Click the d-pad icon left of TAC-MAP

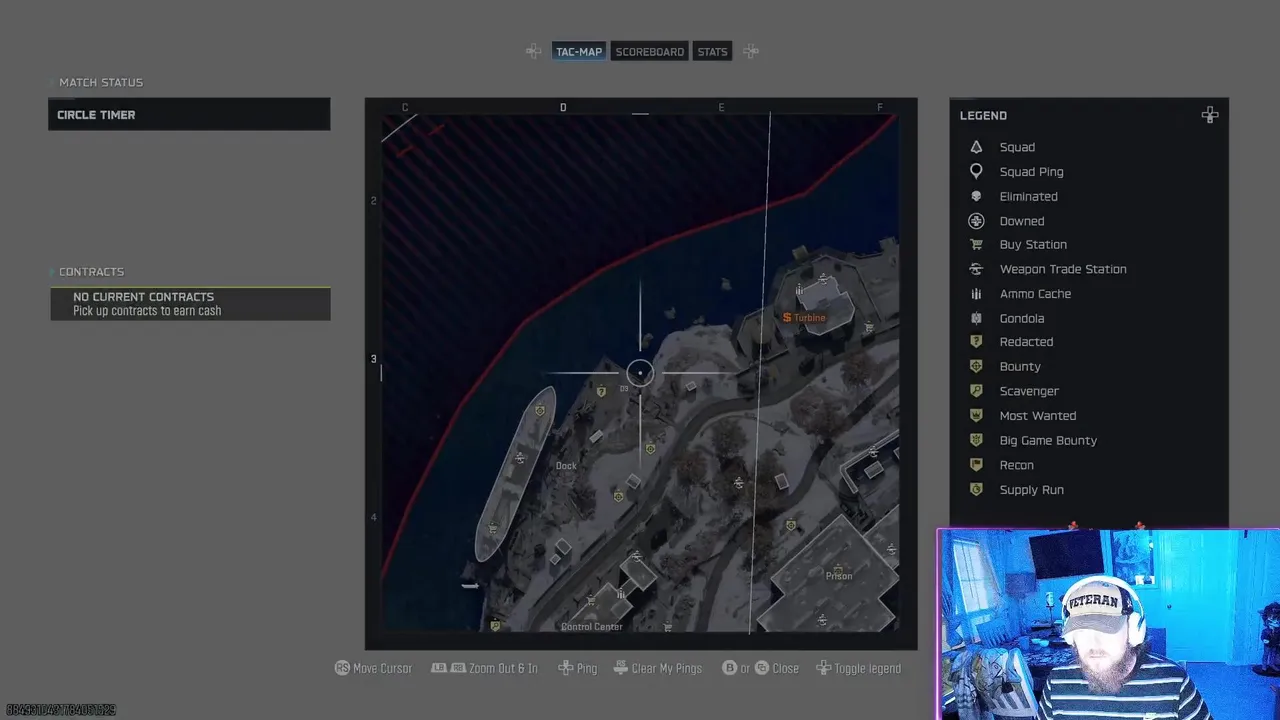click(534, 51)
